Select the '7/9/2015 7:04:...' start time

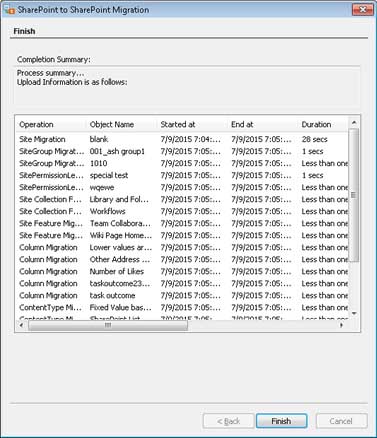click(190, 139)
